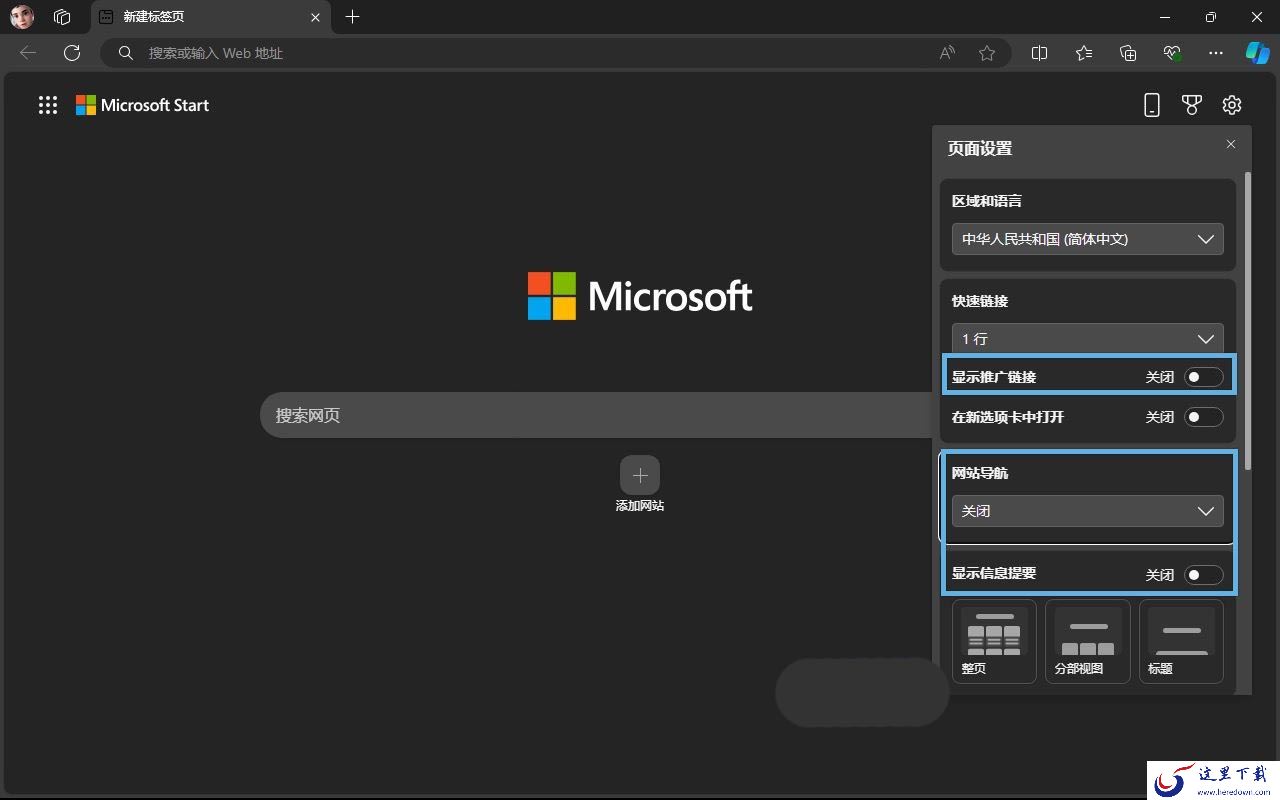This screenshot has width=1280, height=800.
Task: Expand the 快速链接 rows dropdown
Action: coord(1088,338)
